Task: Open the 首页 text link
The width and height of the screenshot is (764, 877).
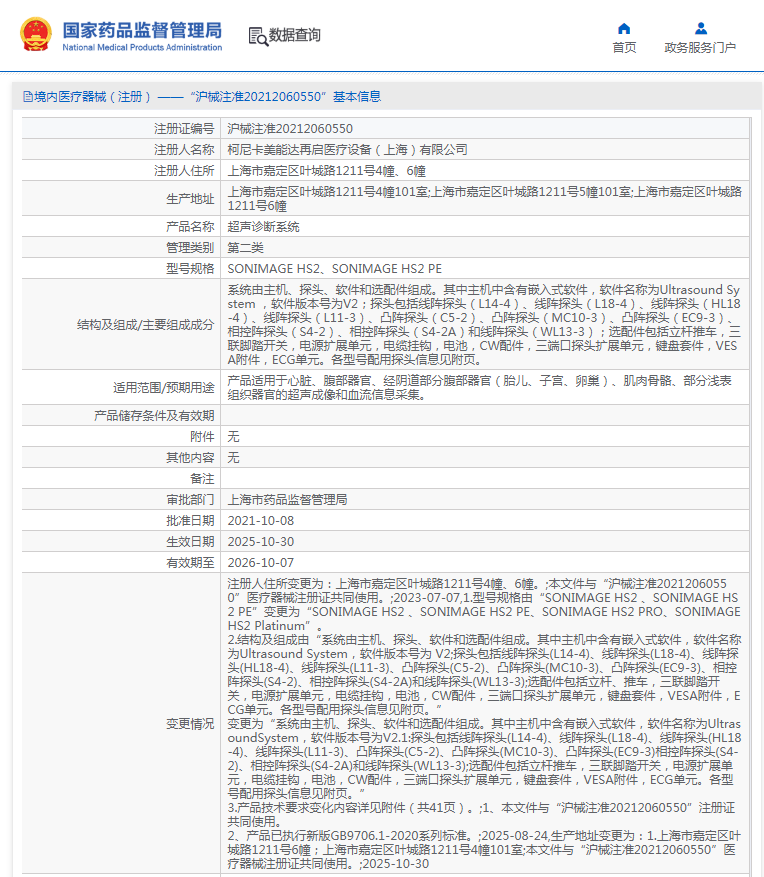Action: click(x=624, y=48)
